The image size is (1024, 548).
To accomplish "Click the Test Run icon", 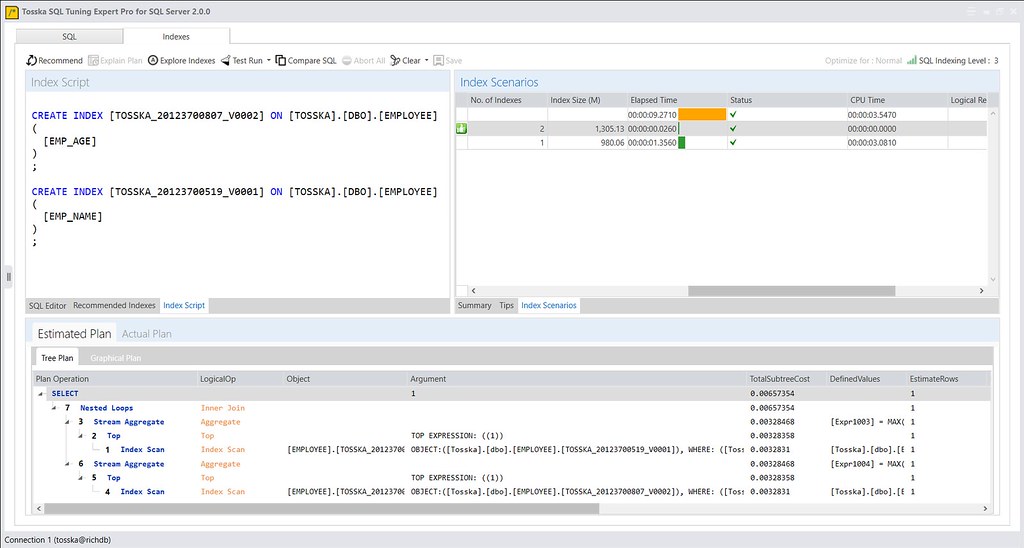I will (x=226, y=61).
